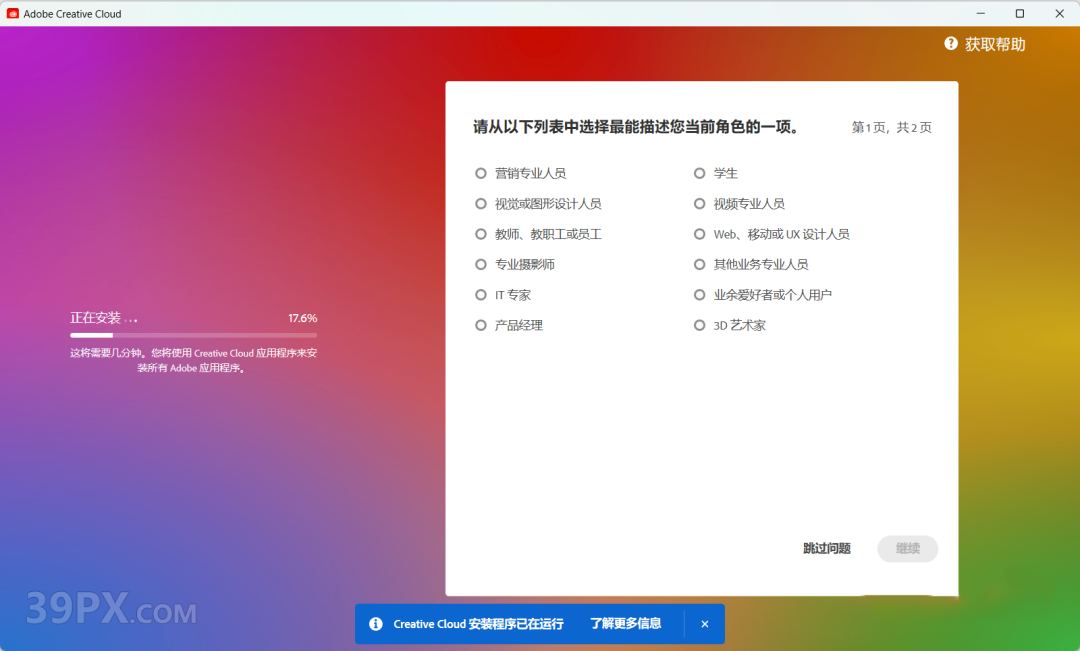Click the info icon in the blue notification

click(375, 623)
